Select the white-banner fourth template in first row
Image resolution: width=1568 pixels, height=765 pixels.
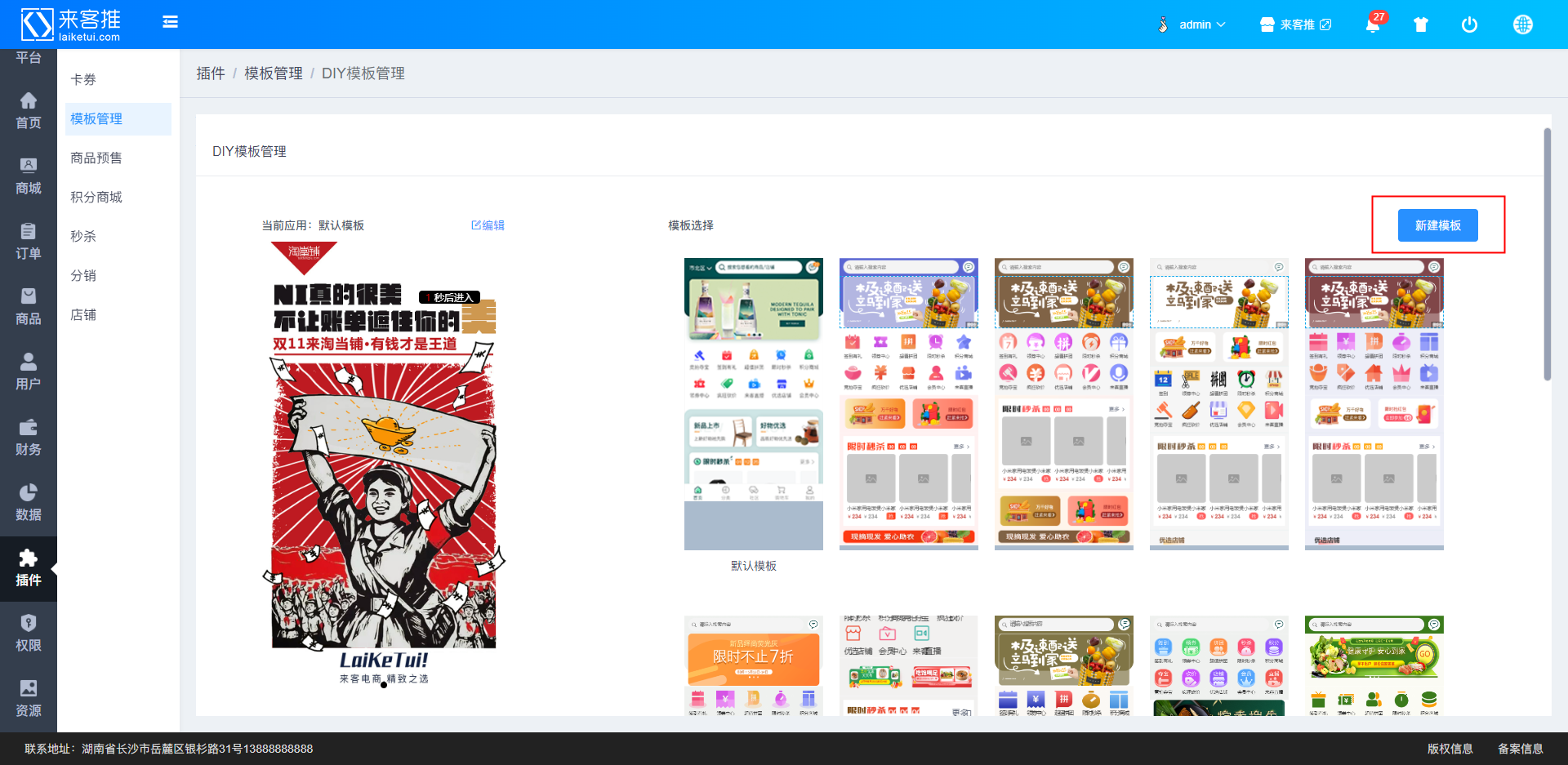click(x=1219, y=404)
